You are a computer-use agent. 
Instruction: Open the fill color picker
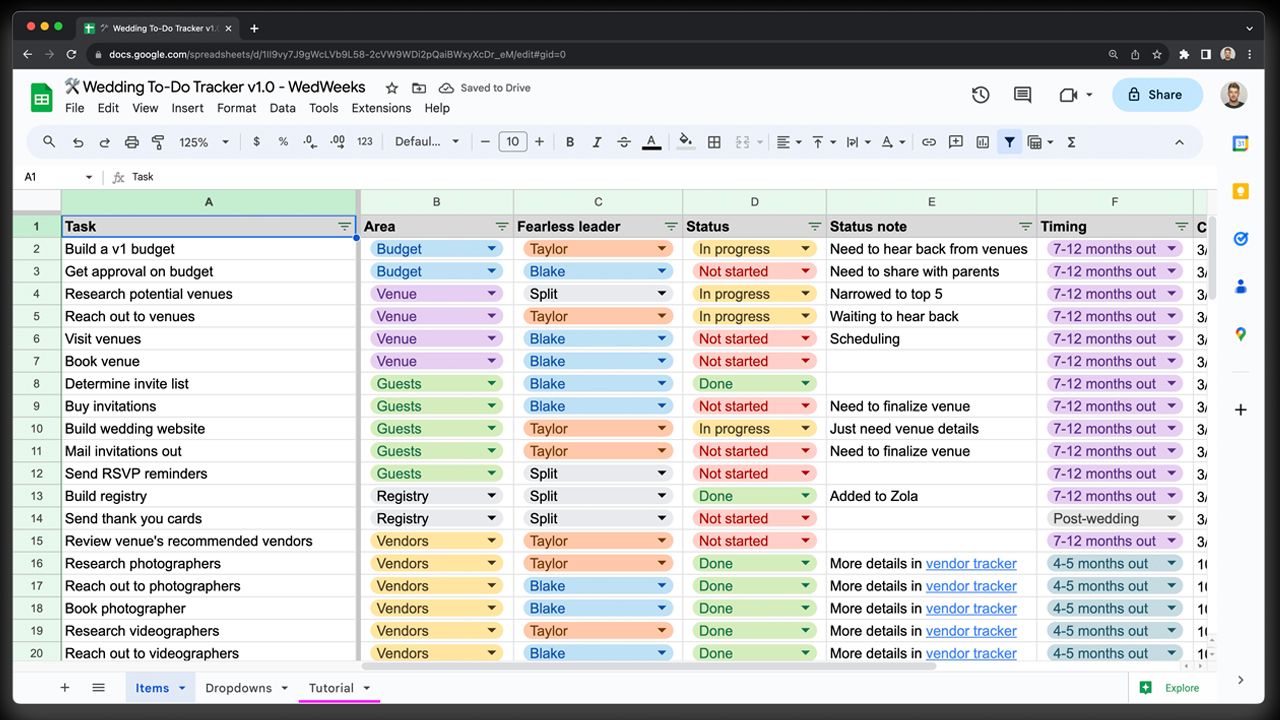(x=685, y=141)
